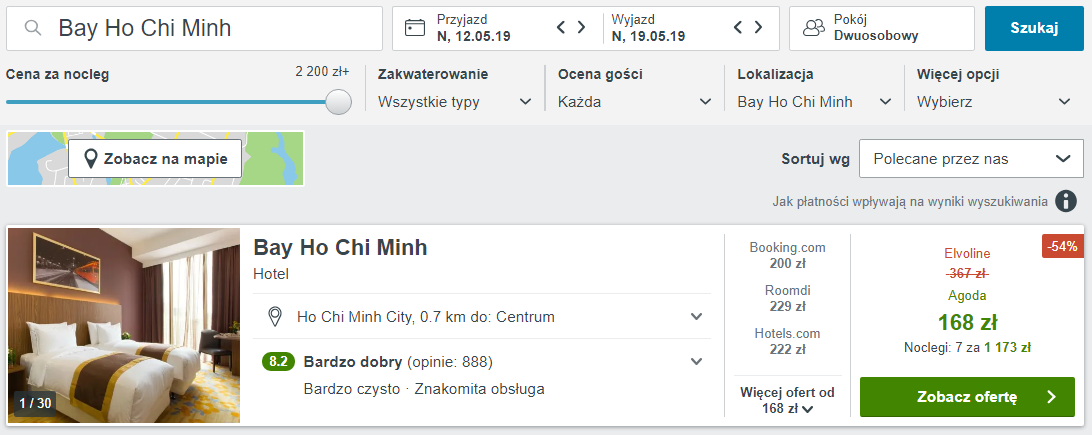Open the payment info icon

coord(1066,201)
